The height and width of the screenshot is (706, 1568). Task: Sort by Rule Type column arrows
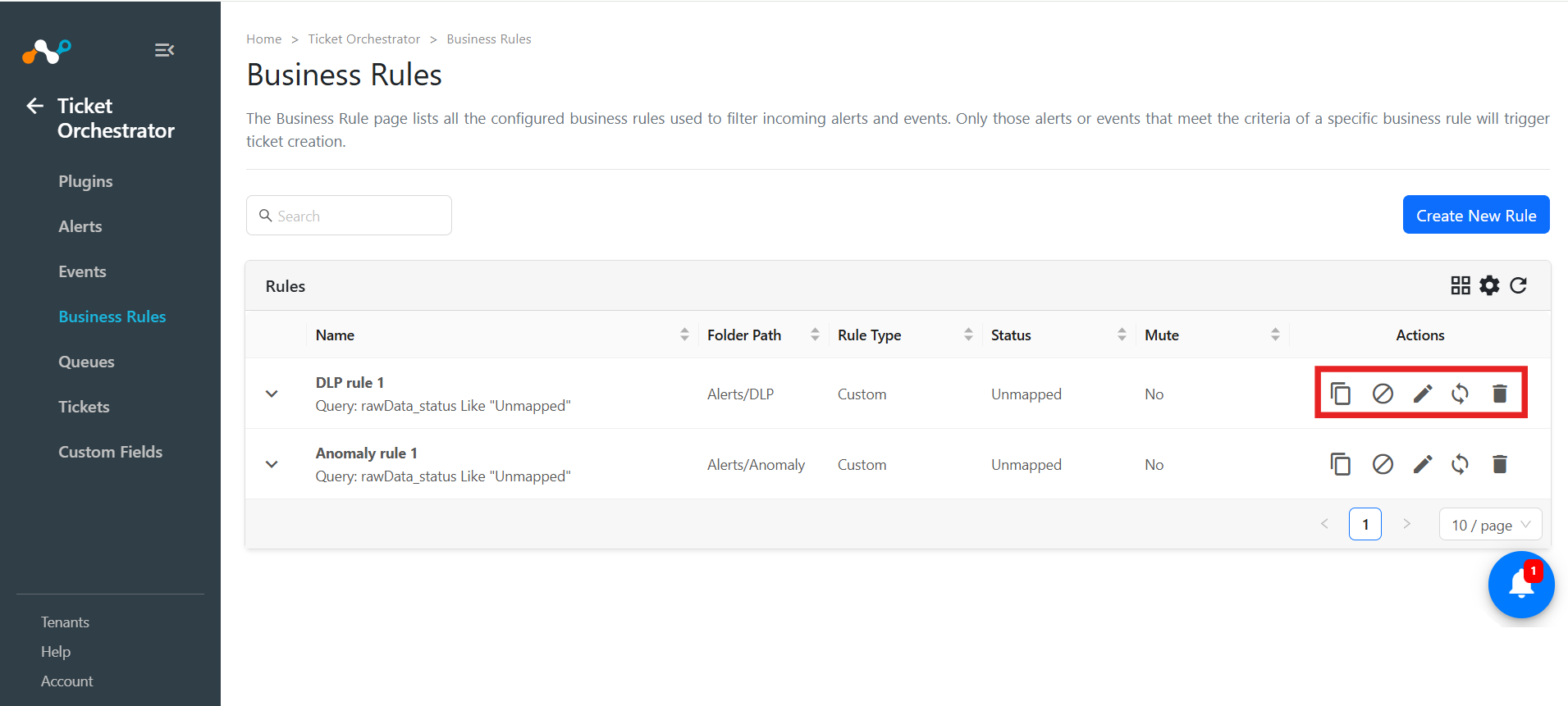coord(968,335)
